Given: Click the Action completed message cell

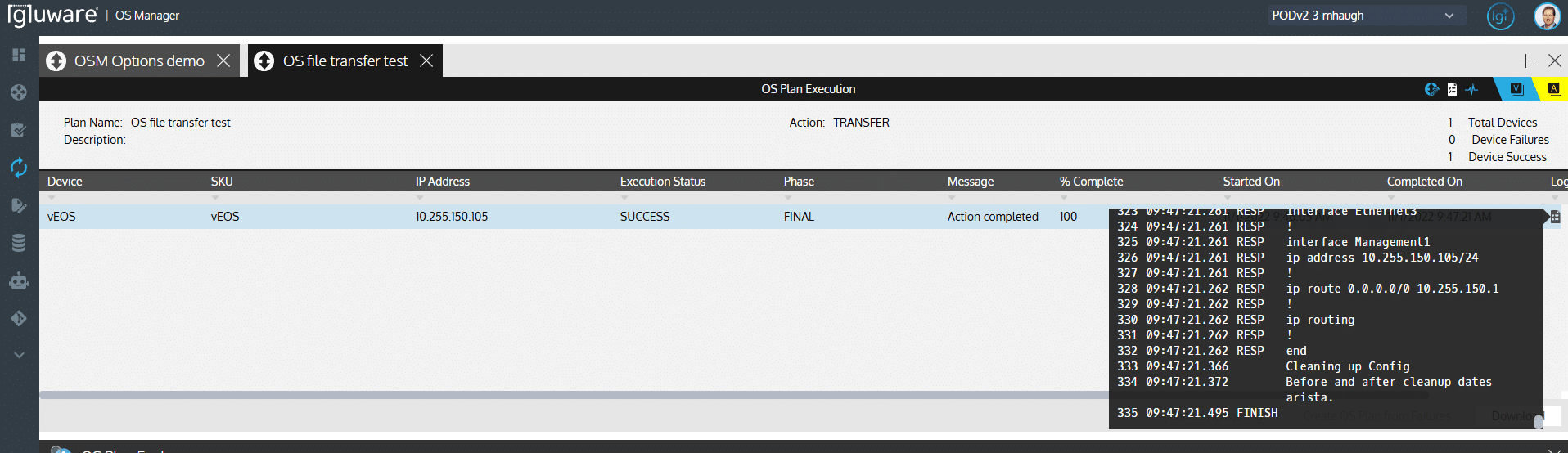Looking at the screenshot, I should 993,217.
